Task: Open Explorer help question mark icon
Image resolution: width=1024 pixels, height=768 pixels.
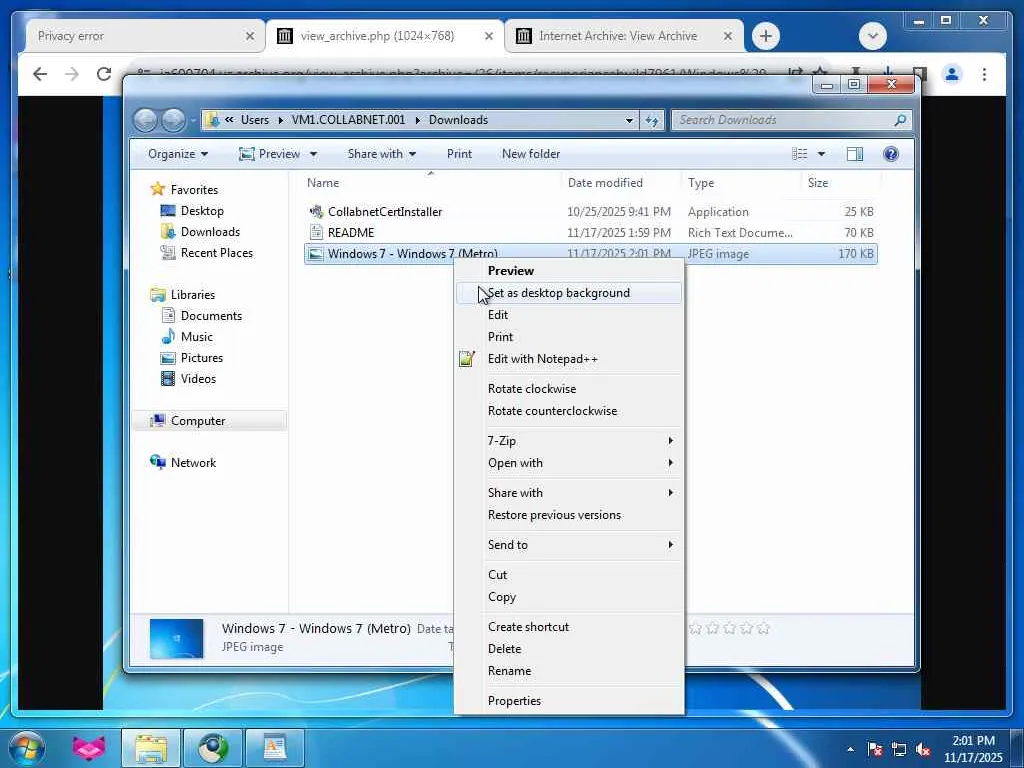Action: 891,154
